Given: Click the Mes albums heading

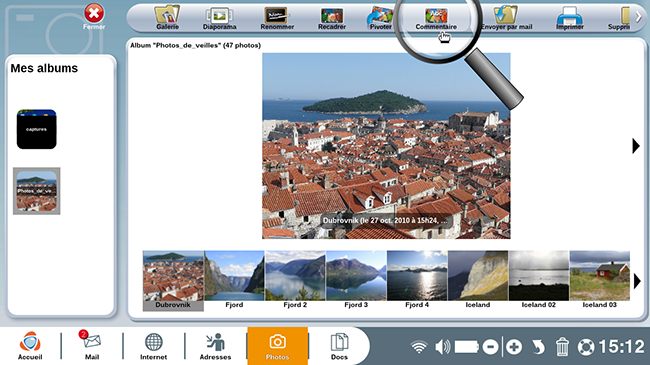Looking at the screenshot, I should tap(44, 68).
